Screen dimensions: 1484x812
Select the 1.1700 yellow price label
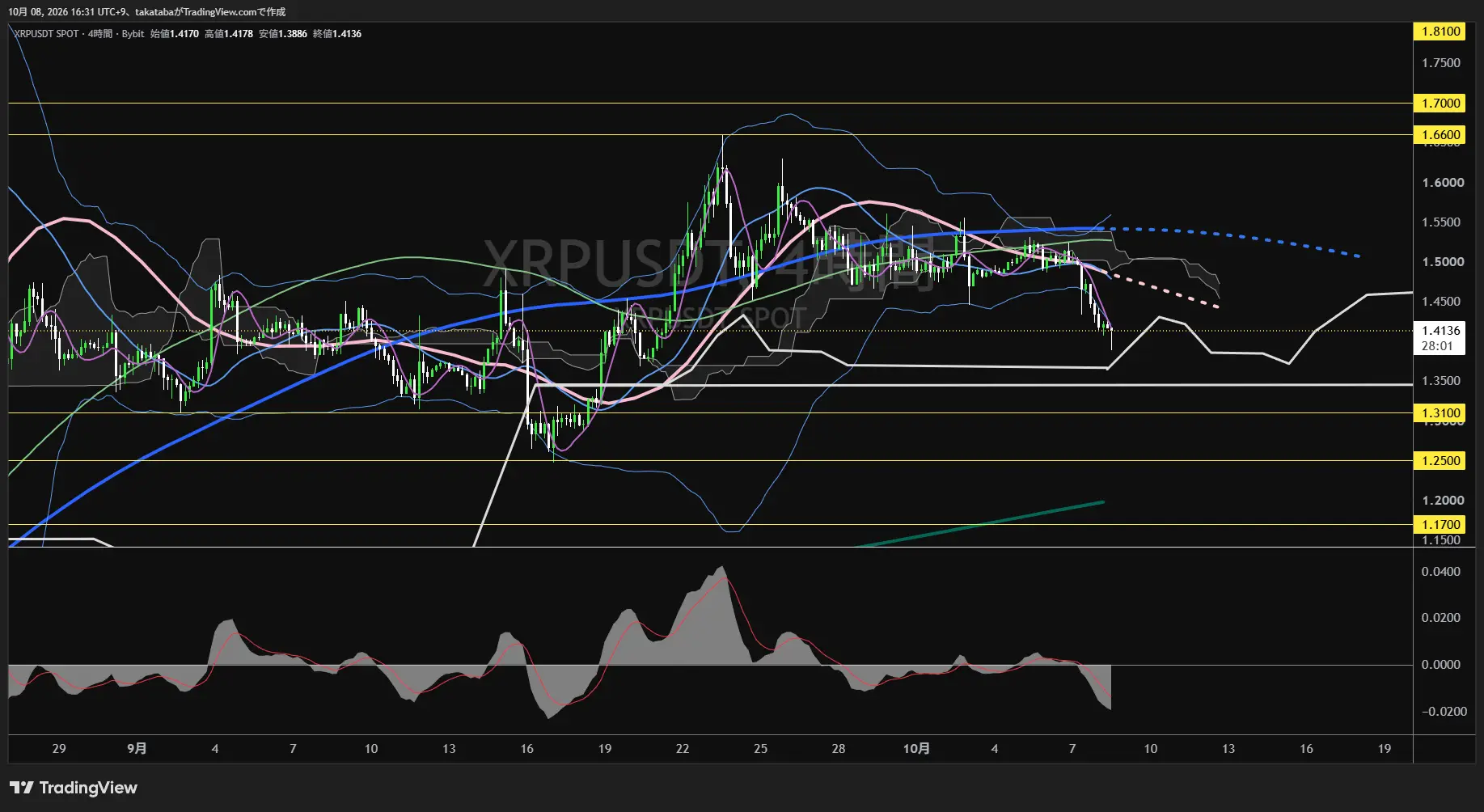(x=1441, y=525)
